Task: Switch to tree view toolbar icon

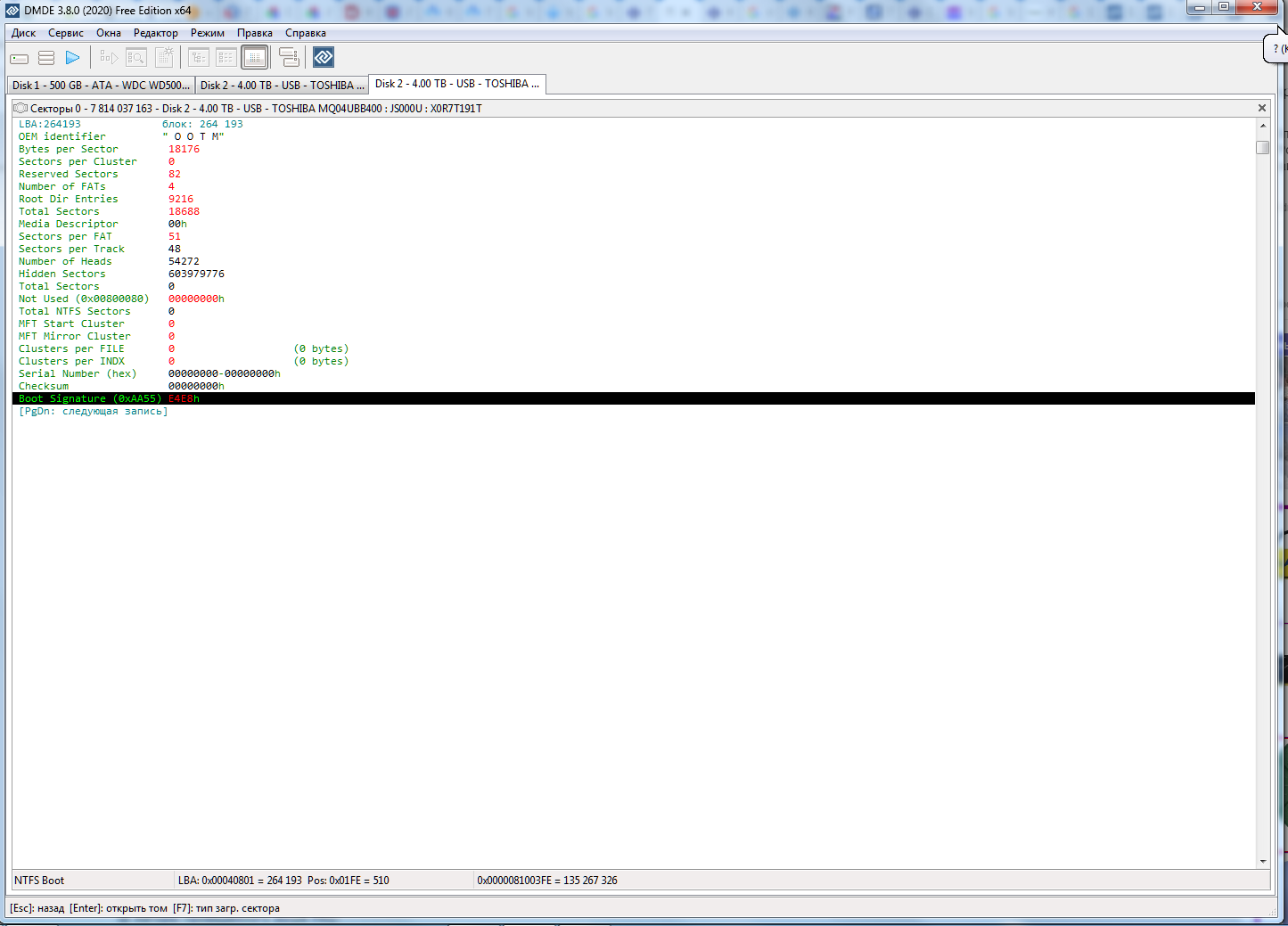Action: [199, 58]
